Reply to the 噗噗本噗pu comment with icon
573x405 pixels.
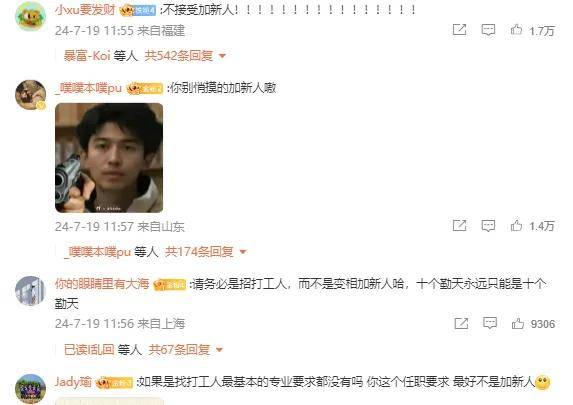(488, 226)
